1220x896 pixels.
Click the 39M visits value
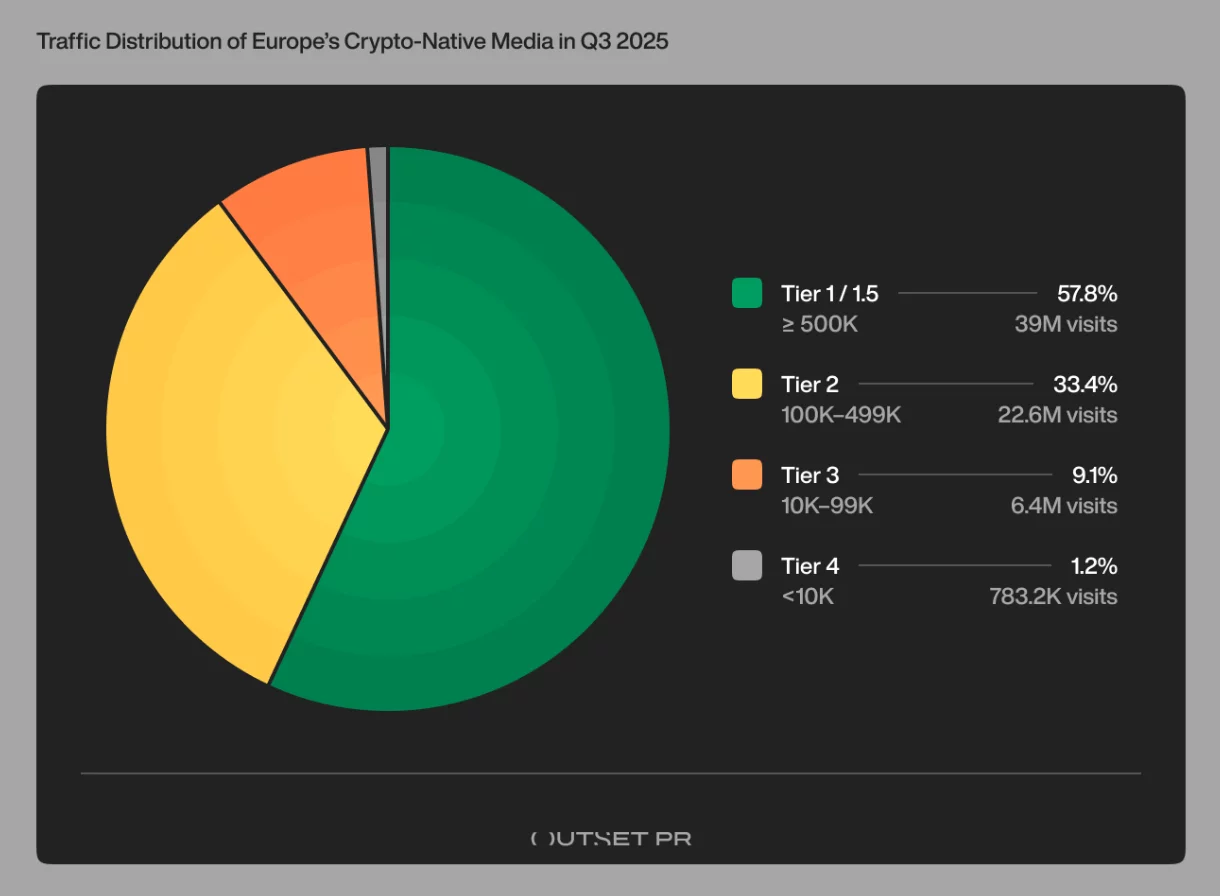[1065, 324]
